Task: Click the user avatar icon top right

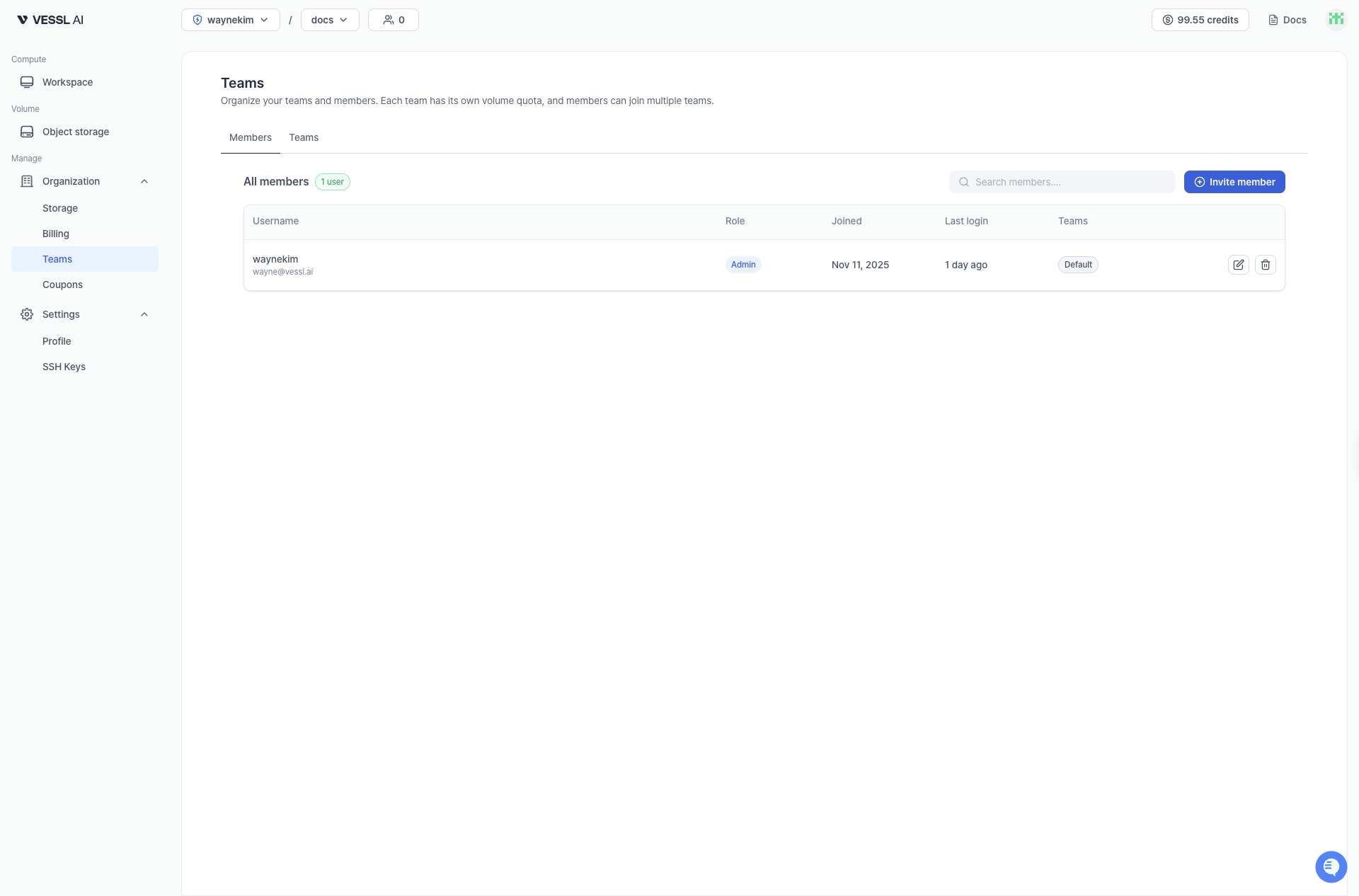Action: [1336, 20]
